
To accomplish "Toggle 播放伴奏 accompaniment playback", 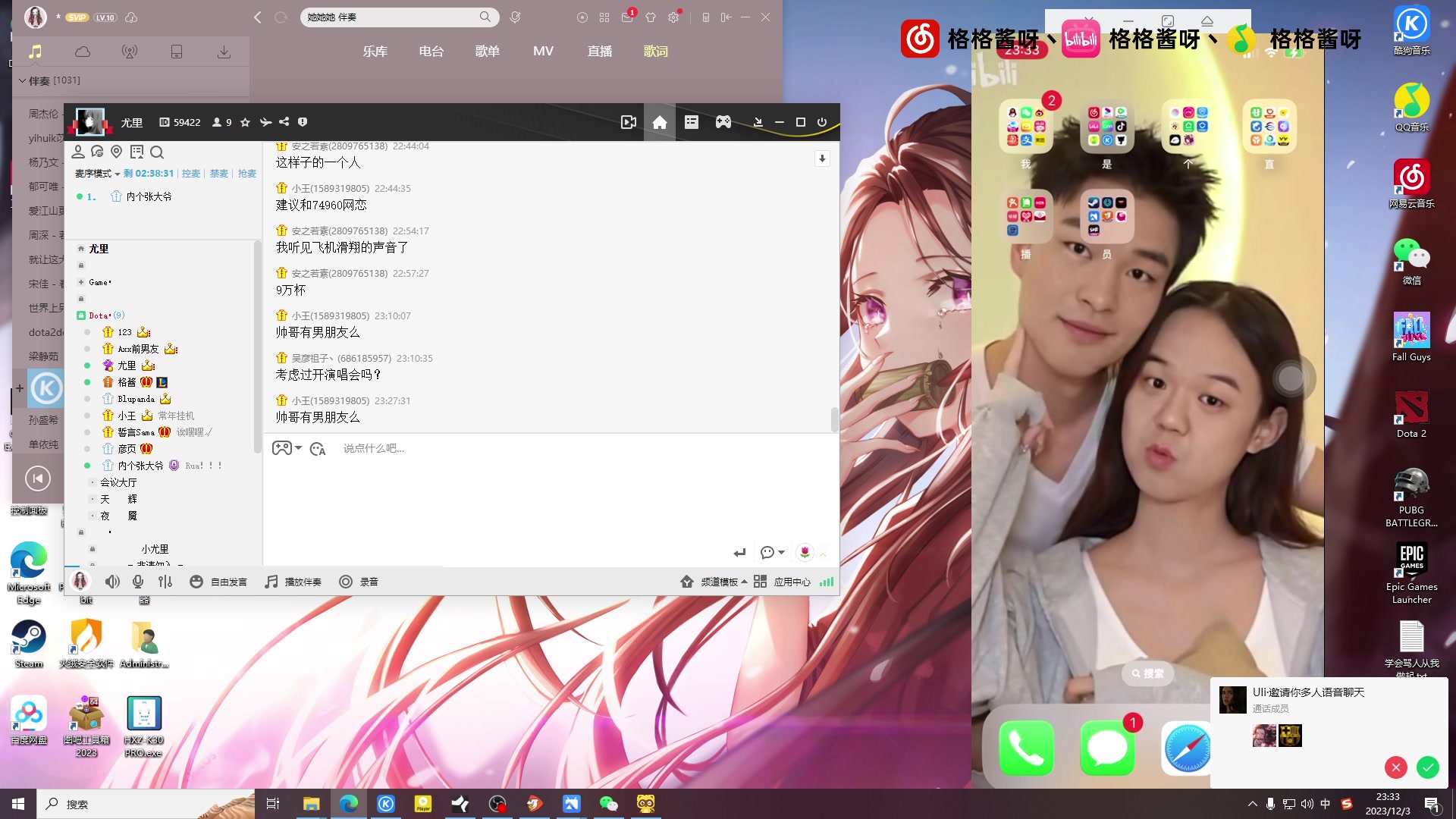I will [293, 582].
